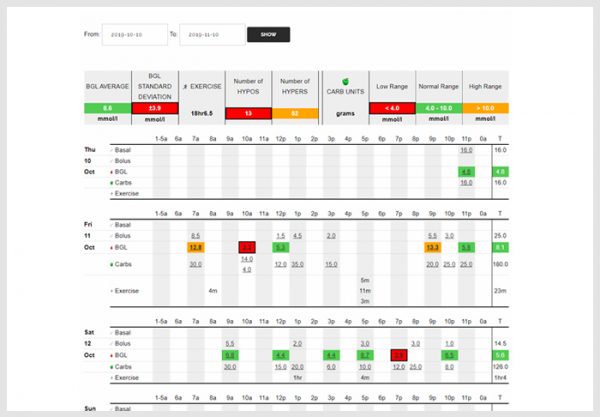Open Saturday's 1p Carbs entry 20.0

click(x=297, y=367)
